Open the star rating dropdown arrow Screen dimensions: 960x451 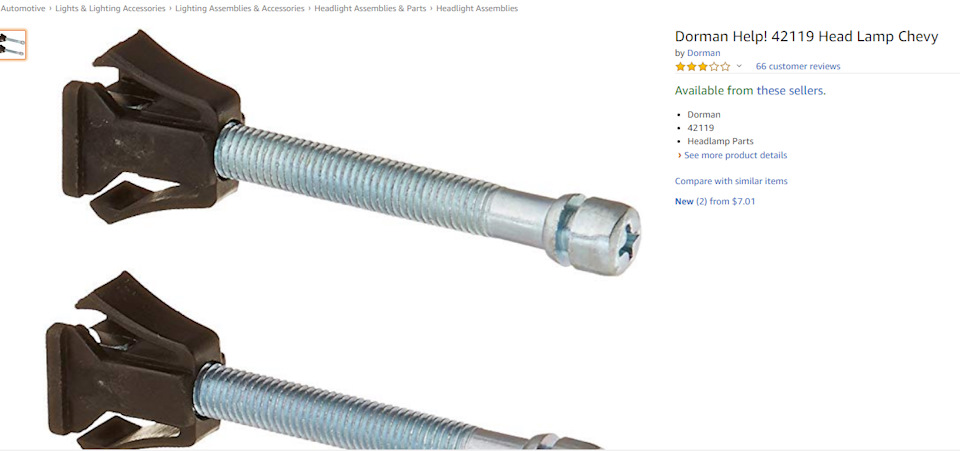(739, 66)
